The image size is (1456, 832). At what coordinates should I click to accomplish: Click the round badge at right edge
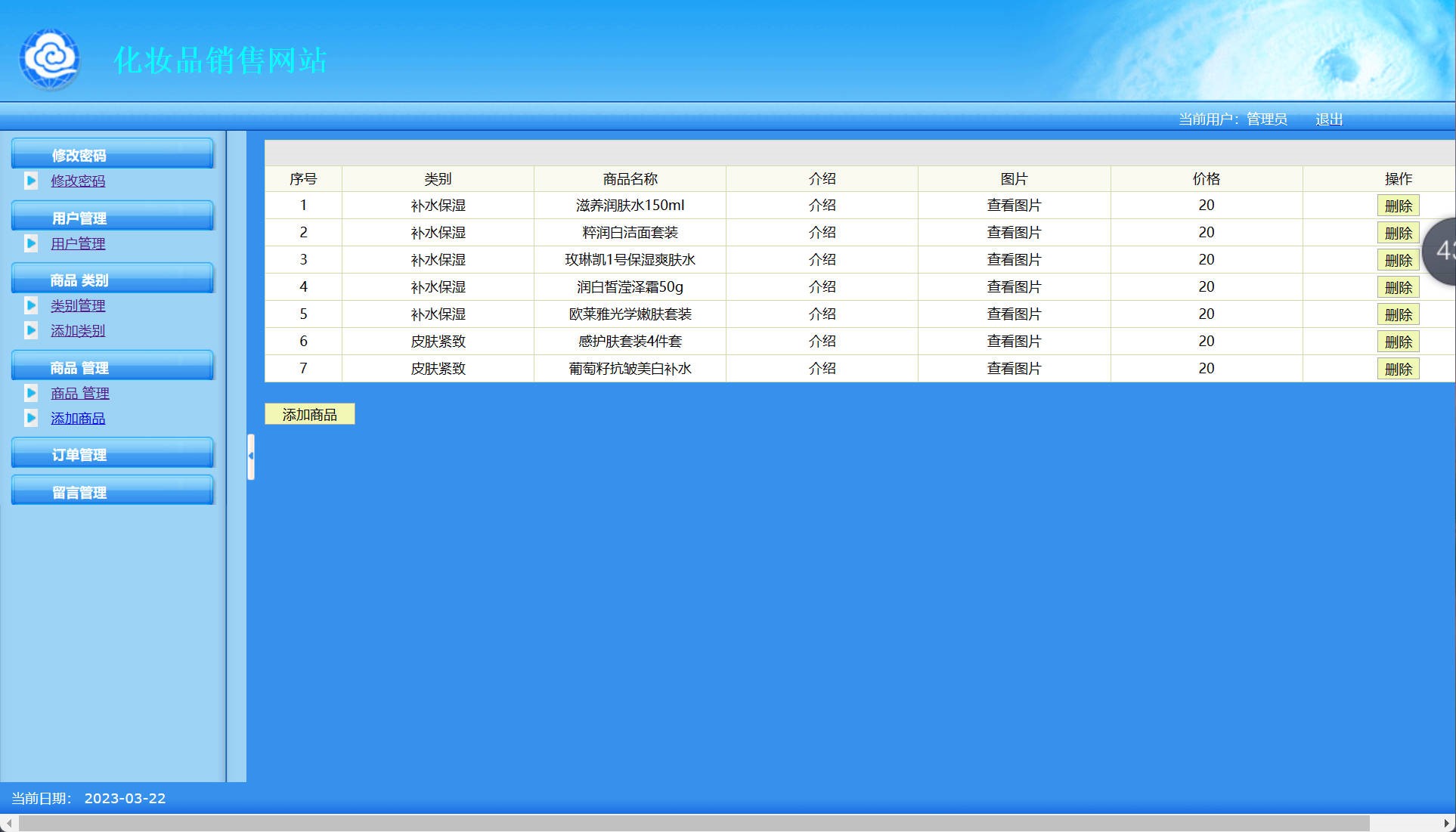coord(1441,251)
